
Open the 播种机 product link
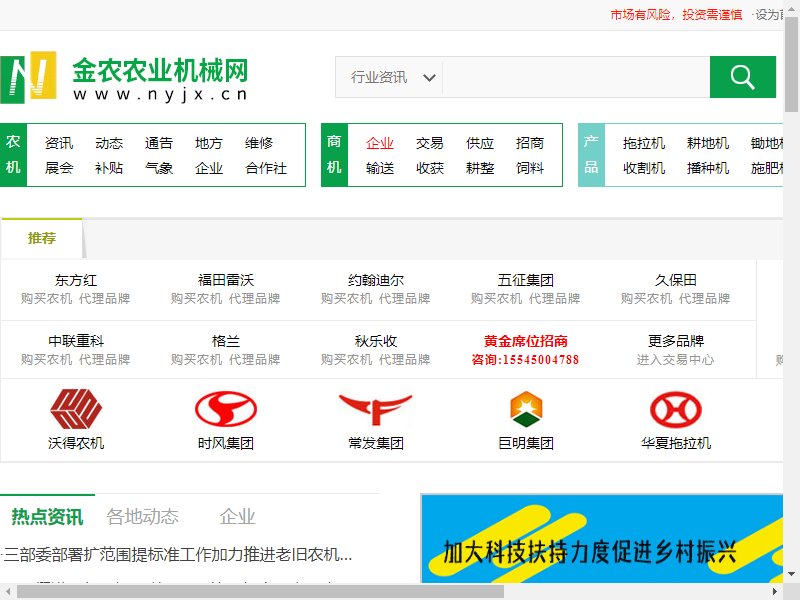coord(708,168)
